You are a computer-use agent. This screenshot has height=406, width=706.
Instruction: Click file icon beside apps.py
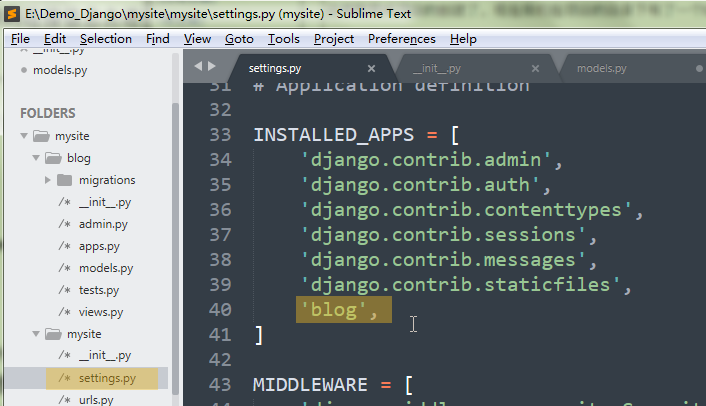coord(65,246)
